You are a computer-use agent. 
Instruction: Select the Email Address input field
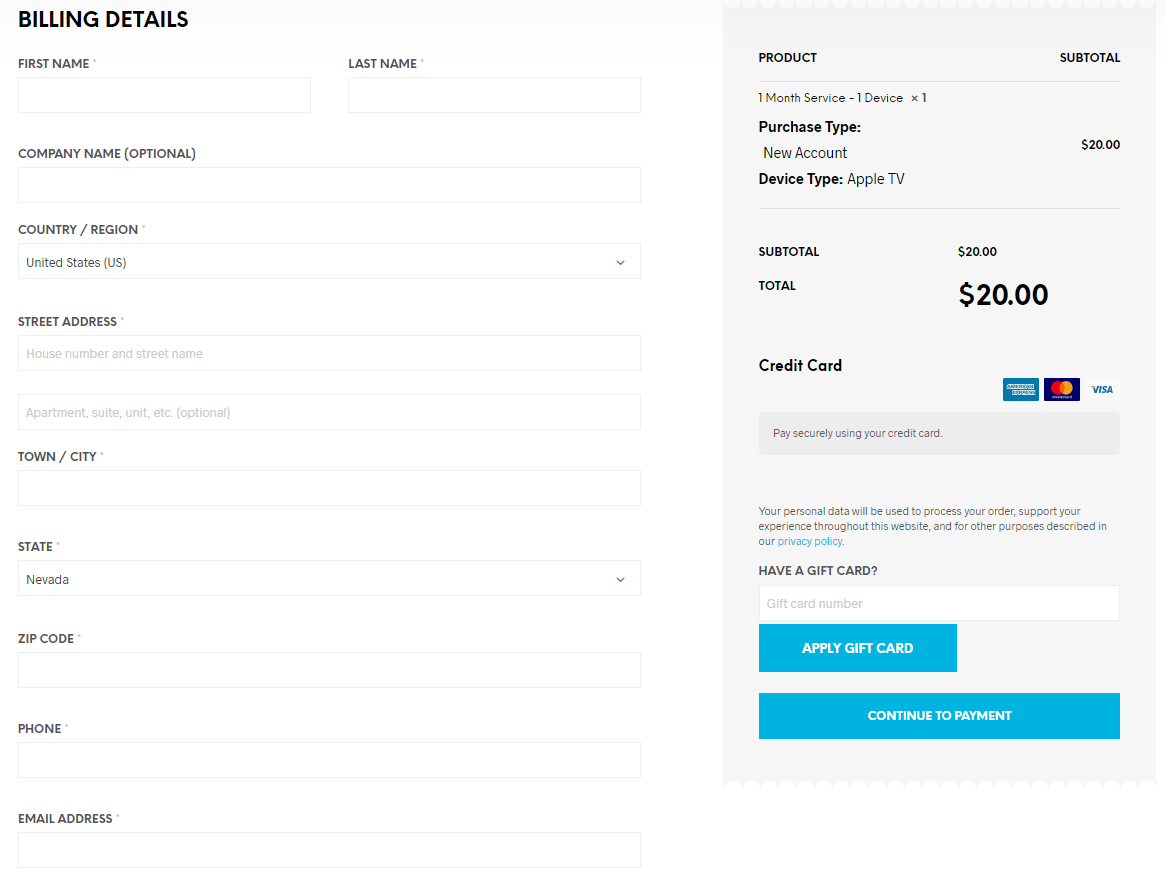pos(329,850)
